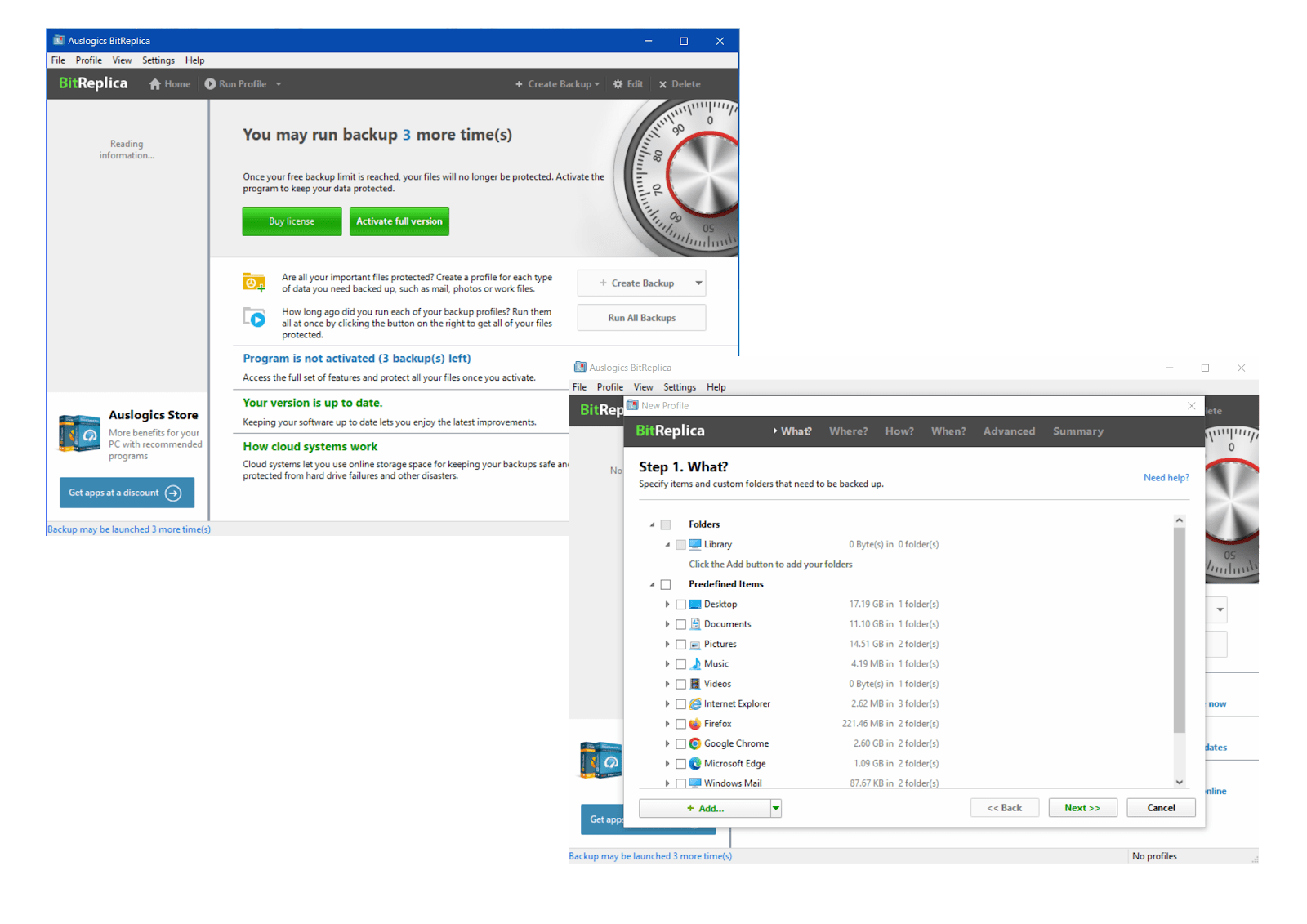This screenshot has height=924, width=1307.
Task: Expand the Internet Explorer tree item
Action: coord(667,704)
